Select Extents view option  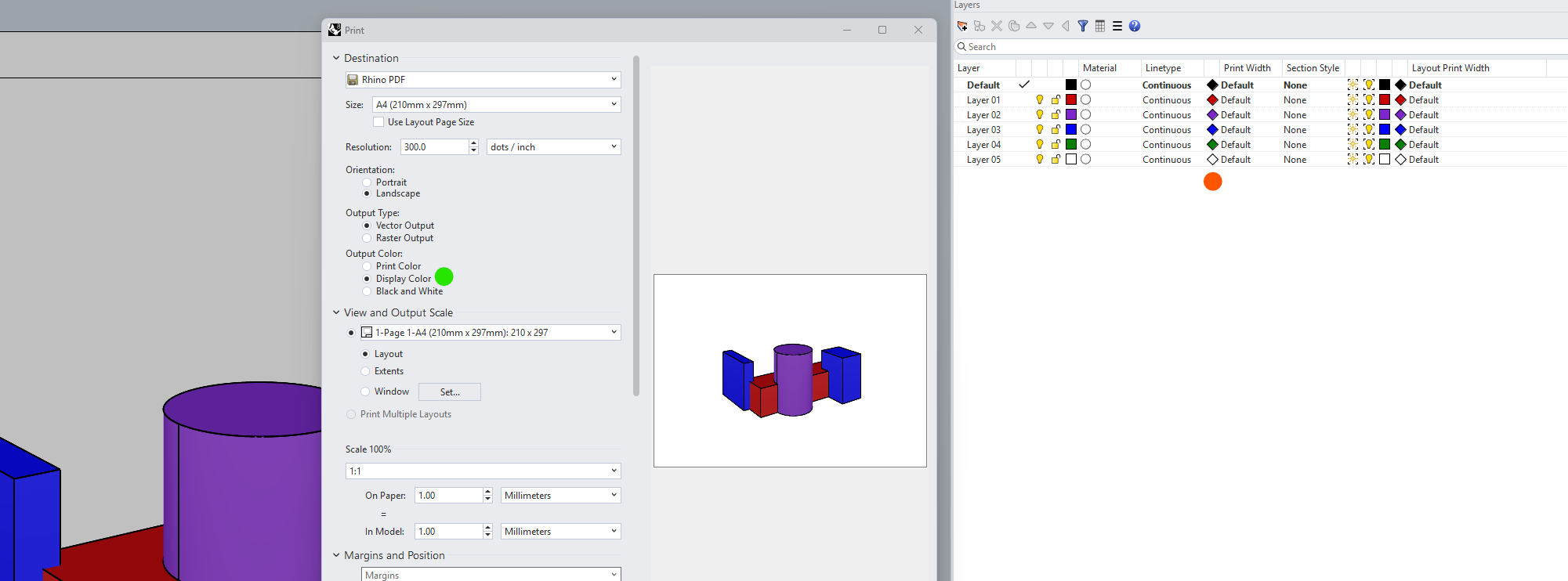click(x=365, y=371)
